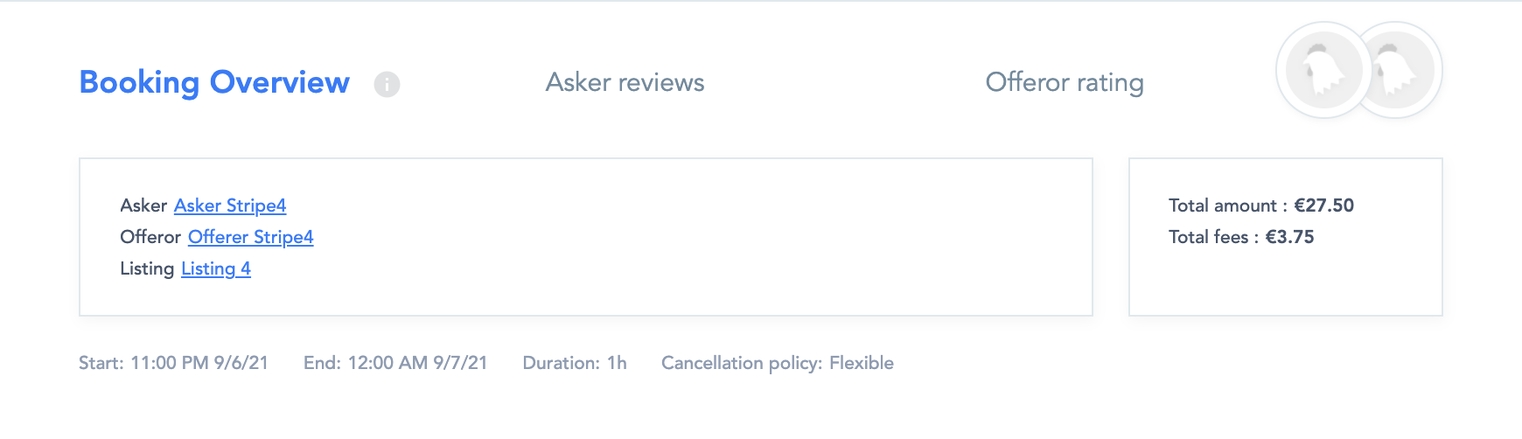The image size is (1522, 439).
Task: Switch to the Booking Overview tab
Action: coord(214,82)
